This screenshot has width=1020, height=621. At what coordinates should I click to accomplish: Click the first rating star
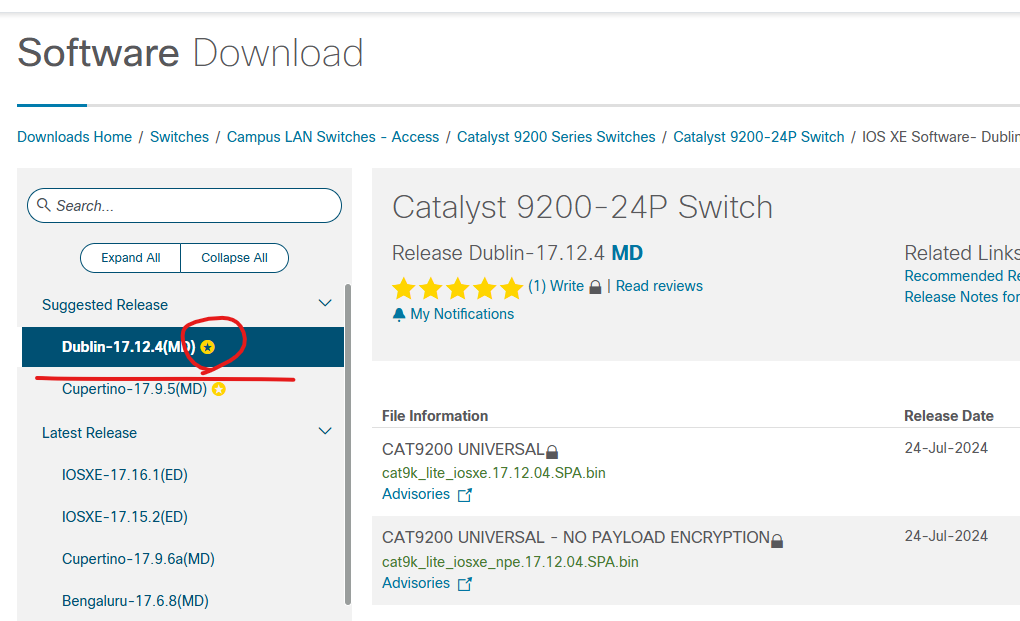pyautogui.click(x=404, y=287)
